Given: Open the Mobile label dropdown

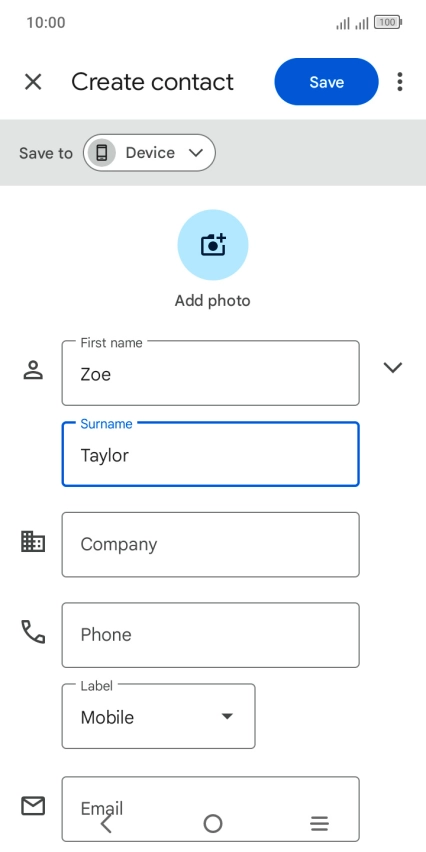Looking at the screenshot, I should point(159,716).
